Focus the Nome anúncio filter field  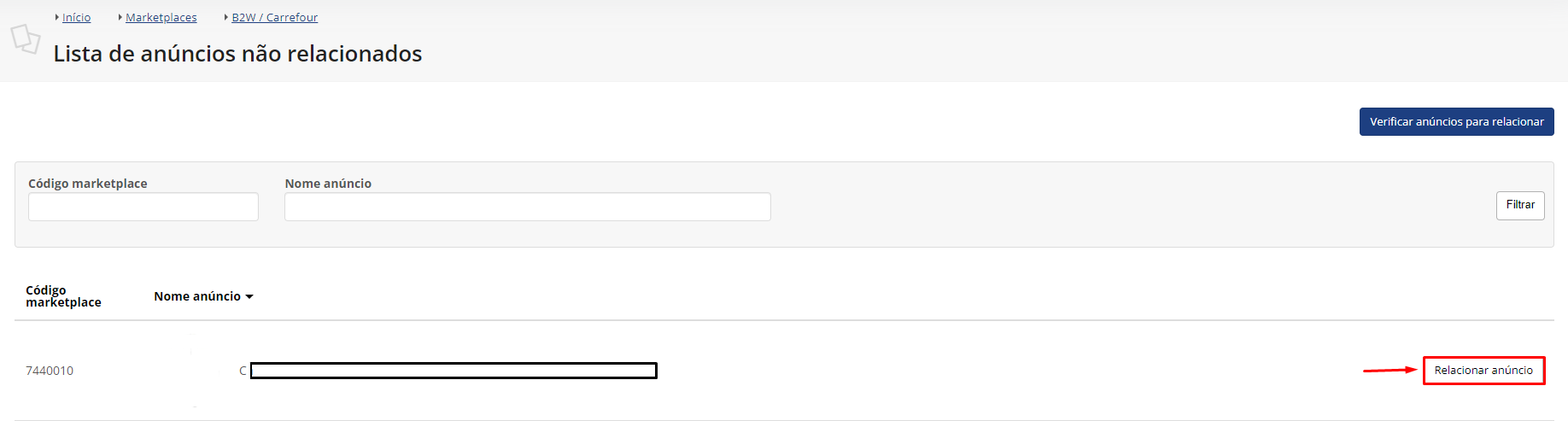coord(528,207)
